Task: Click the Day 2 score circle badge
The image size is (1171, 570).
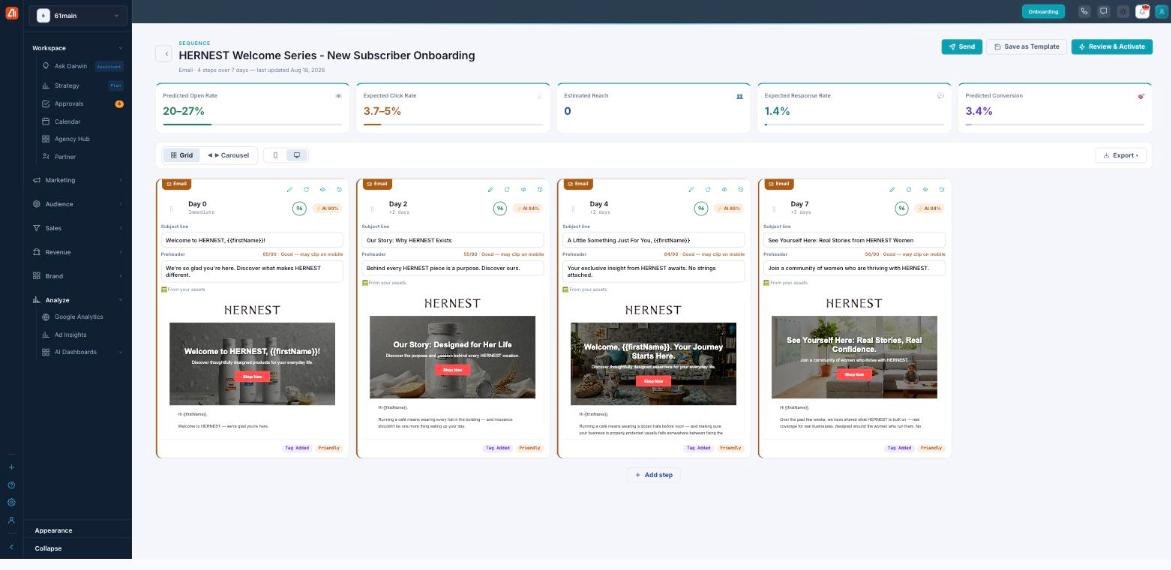Action: coord(500,208)
